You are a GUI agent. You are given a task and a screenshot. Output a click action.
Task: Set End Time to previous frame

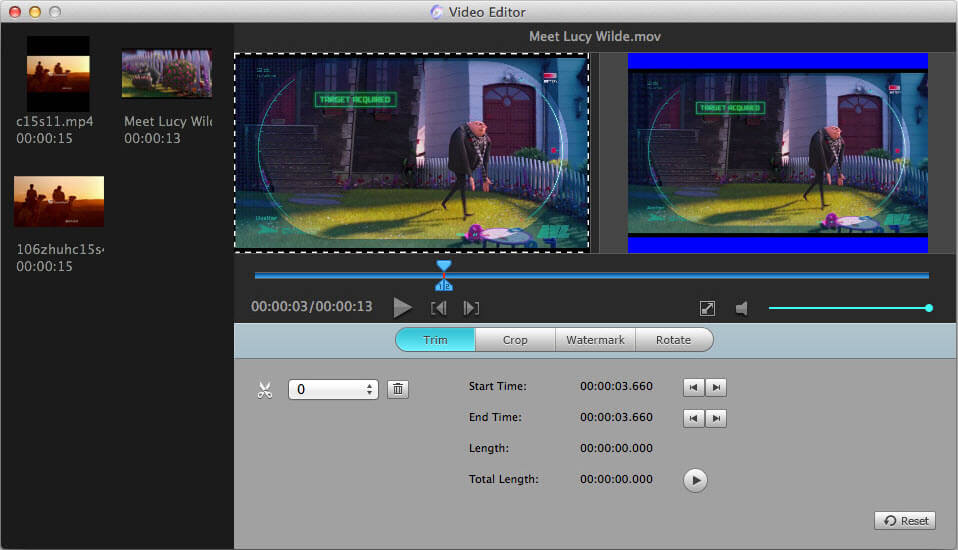click(693, 419)
